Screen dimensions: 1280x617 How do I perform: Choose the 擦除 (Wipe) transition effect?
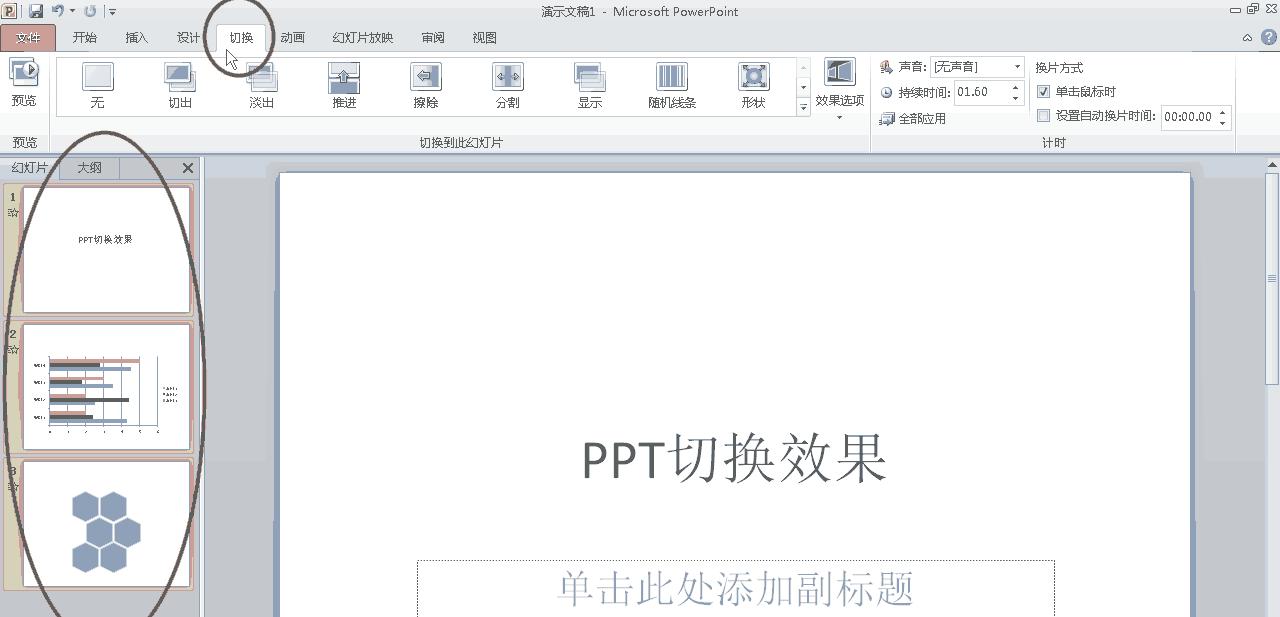pyautogui.click(x=425, y=84)
